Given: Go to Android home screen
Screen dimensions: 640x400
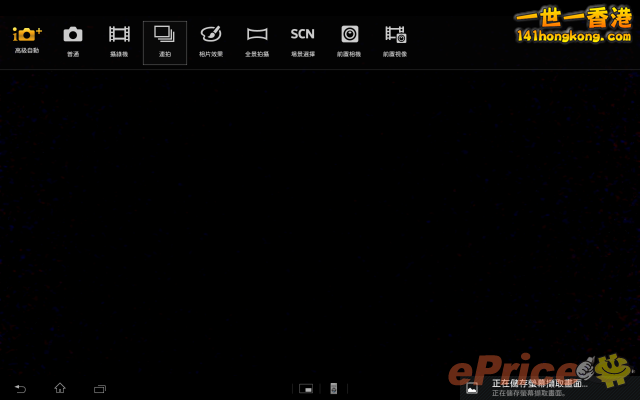Looking at the screenshot, I should [x=60, y=388].
